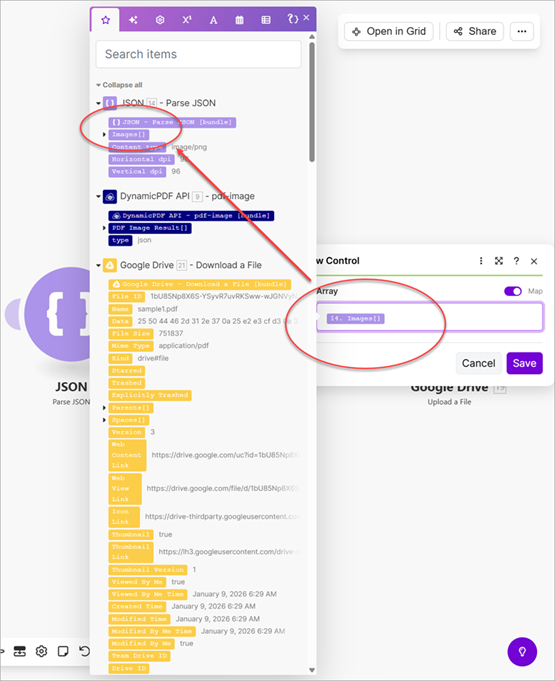Click the module settings dots icon
This screenshot has width=555, height=681.
[481, 261]
